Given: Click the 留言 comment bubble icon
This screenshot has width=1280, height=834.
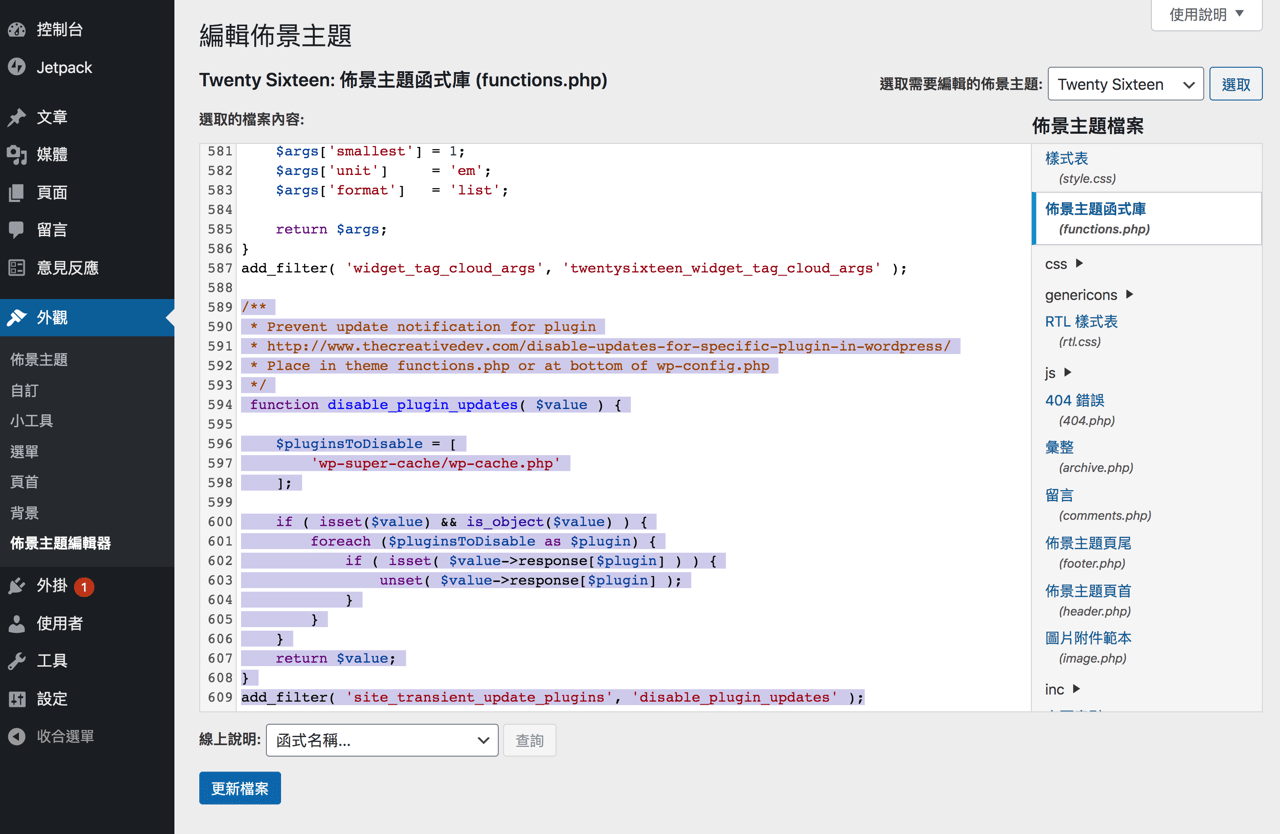Looking at the screenshot, I should 17,230.
